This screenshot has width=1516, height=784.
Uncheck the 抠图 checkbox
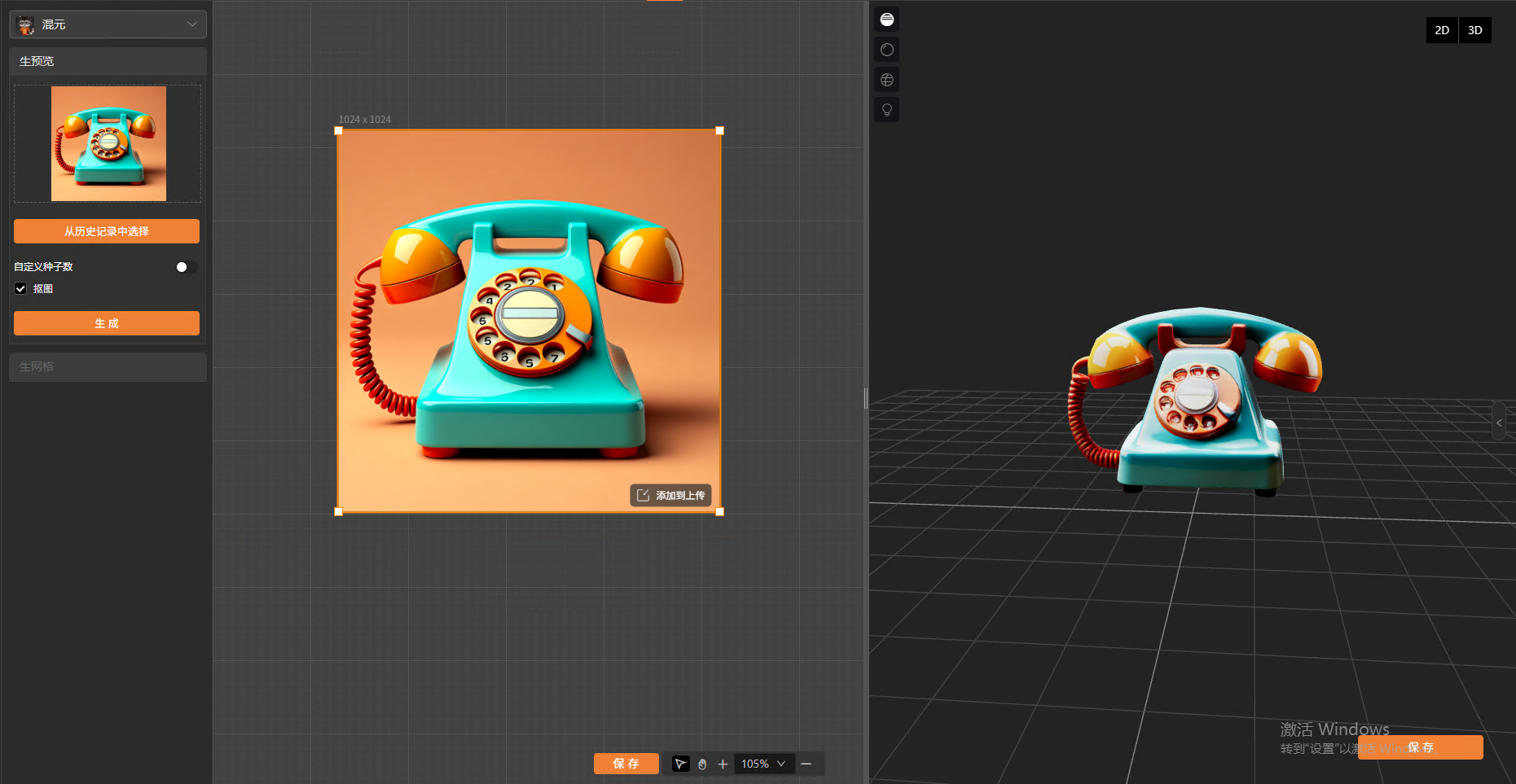tap(21, 289)
